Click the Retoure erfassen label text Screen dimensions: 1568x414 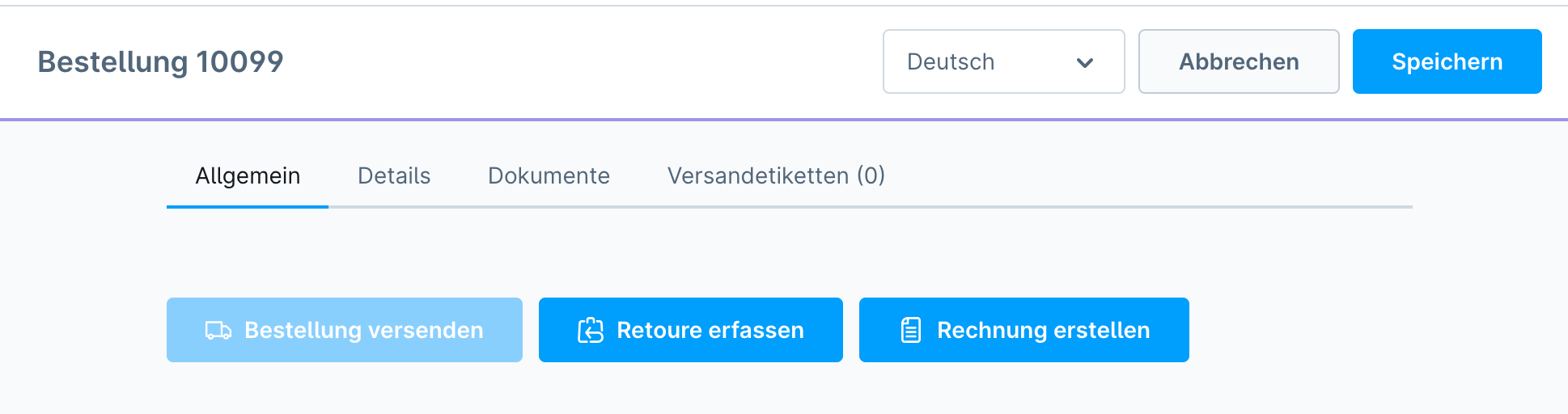(710, 330)
